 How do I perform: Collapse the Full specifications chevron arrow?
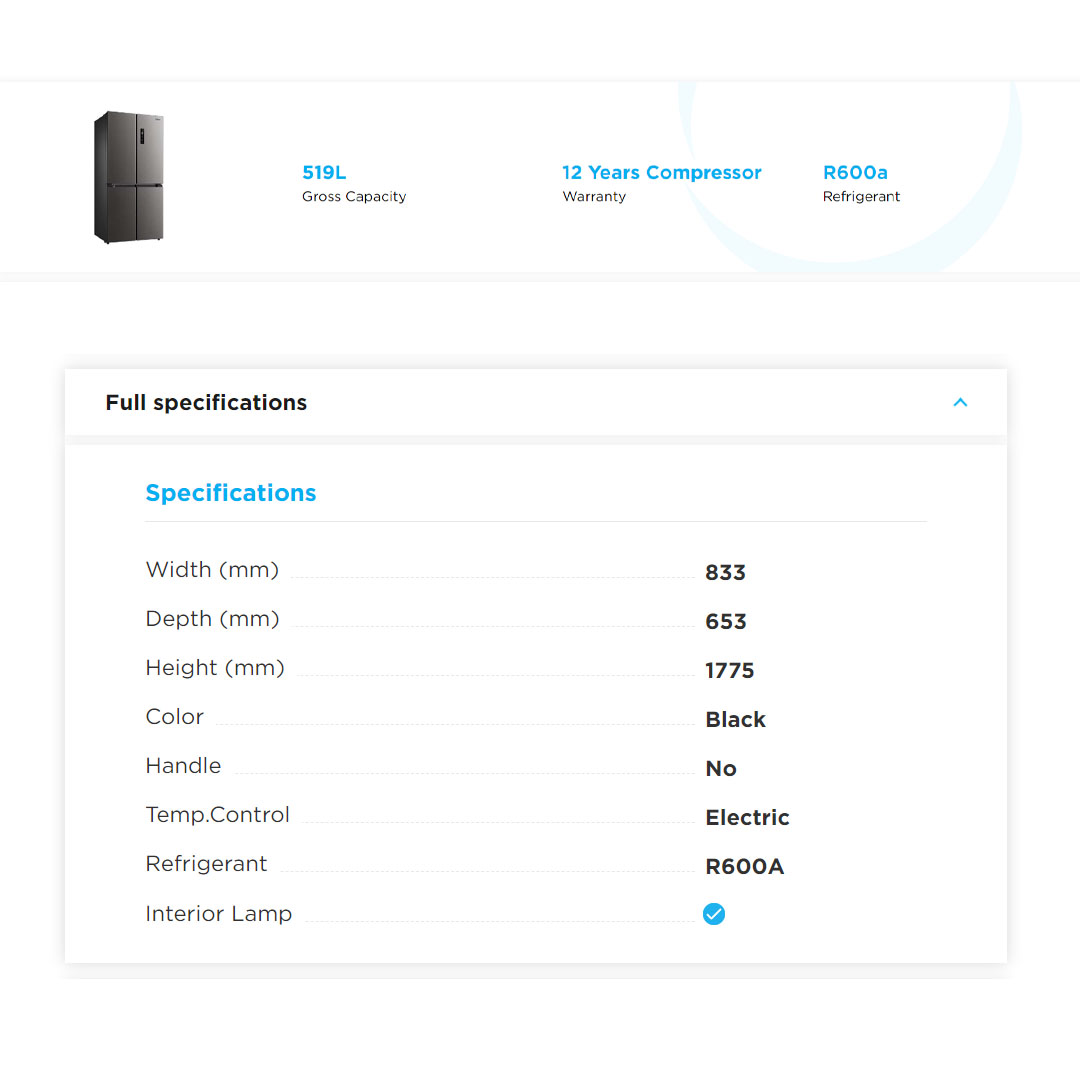point(960,402)
